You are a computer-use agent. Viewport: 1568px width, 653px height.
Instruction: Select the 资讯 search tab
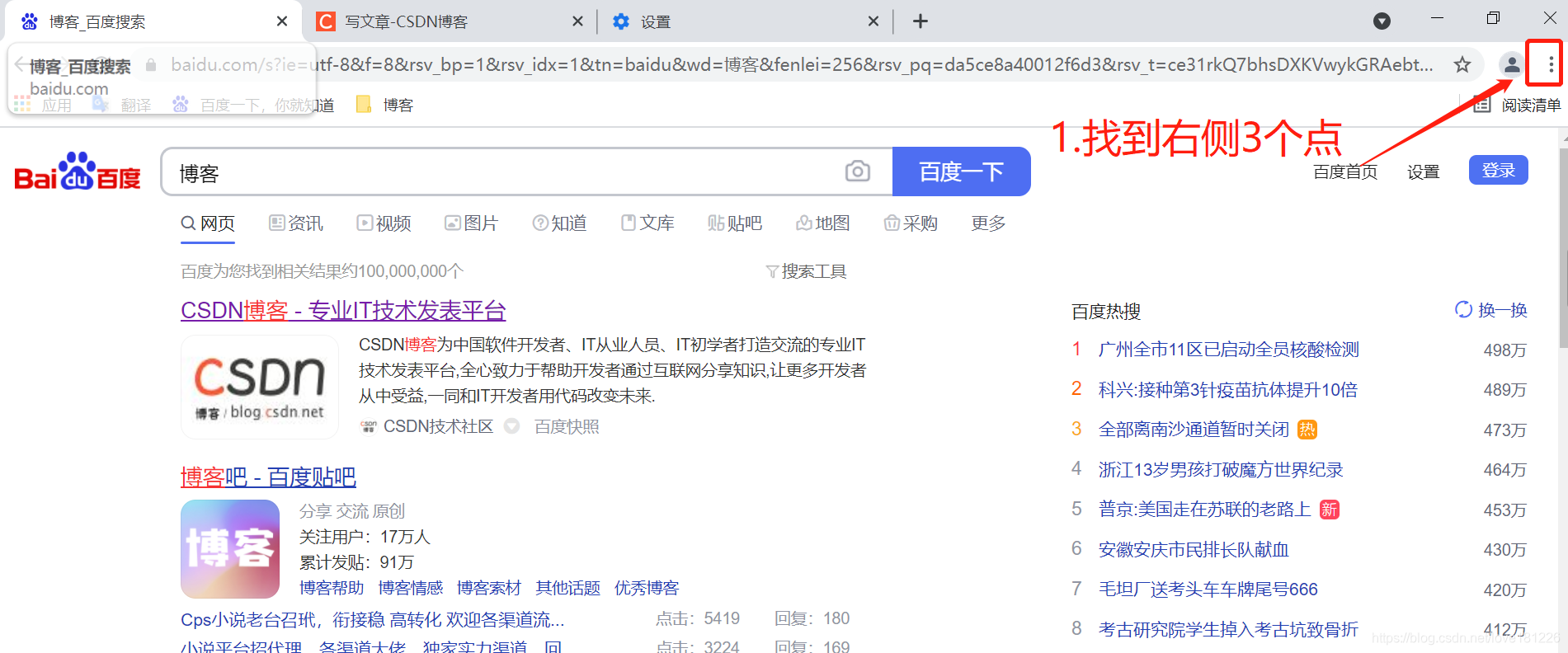tap(296, 223)
